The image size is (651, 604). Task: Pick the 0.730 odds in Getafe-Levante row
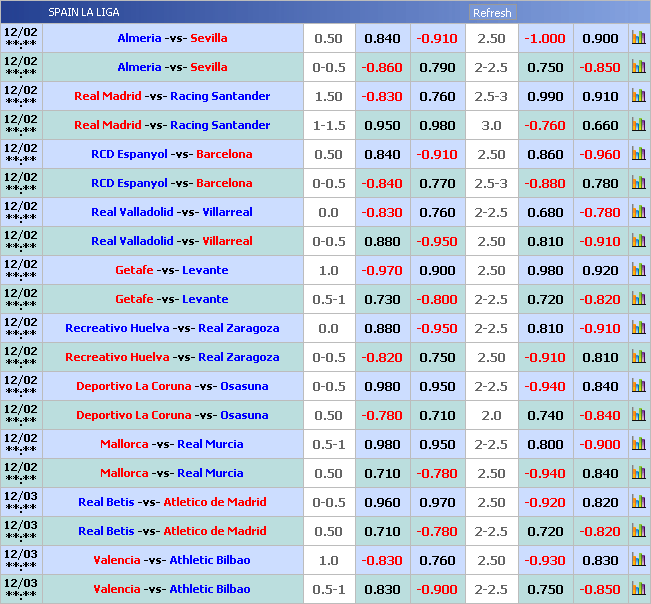[x=382, y=299]
